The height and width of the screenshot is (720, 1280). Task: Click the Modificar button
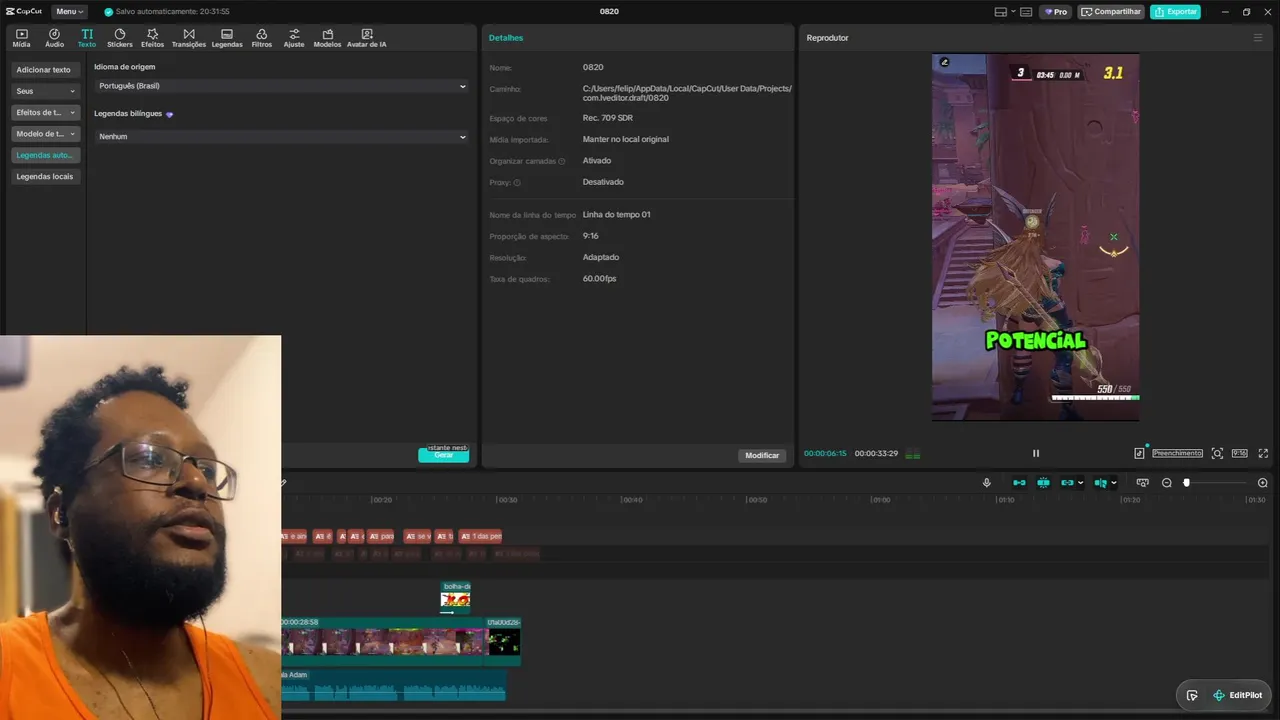762,455
